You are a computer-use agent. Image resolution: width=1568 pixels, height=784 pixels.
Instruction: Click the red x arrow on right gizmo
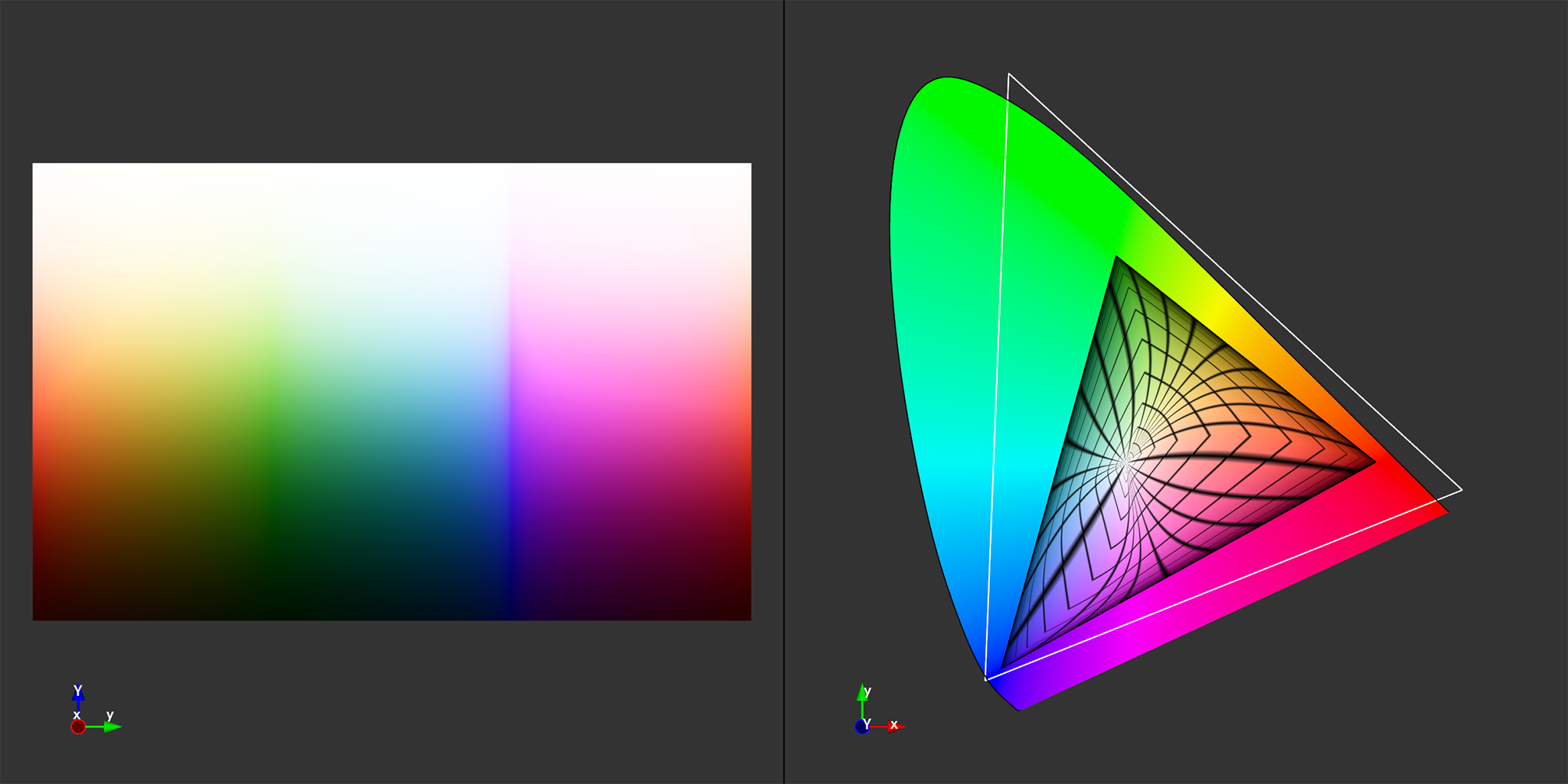click(894, 727)
